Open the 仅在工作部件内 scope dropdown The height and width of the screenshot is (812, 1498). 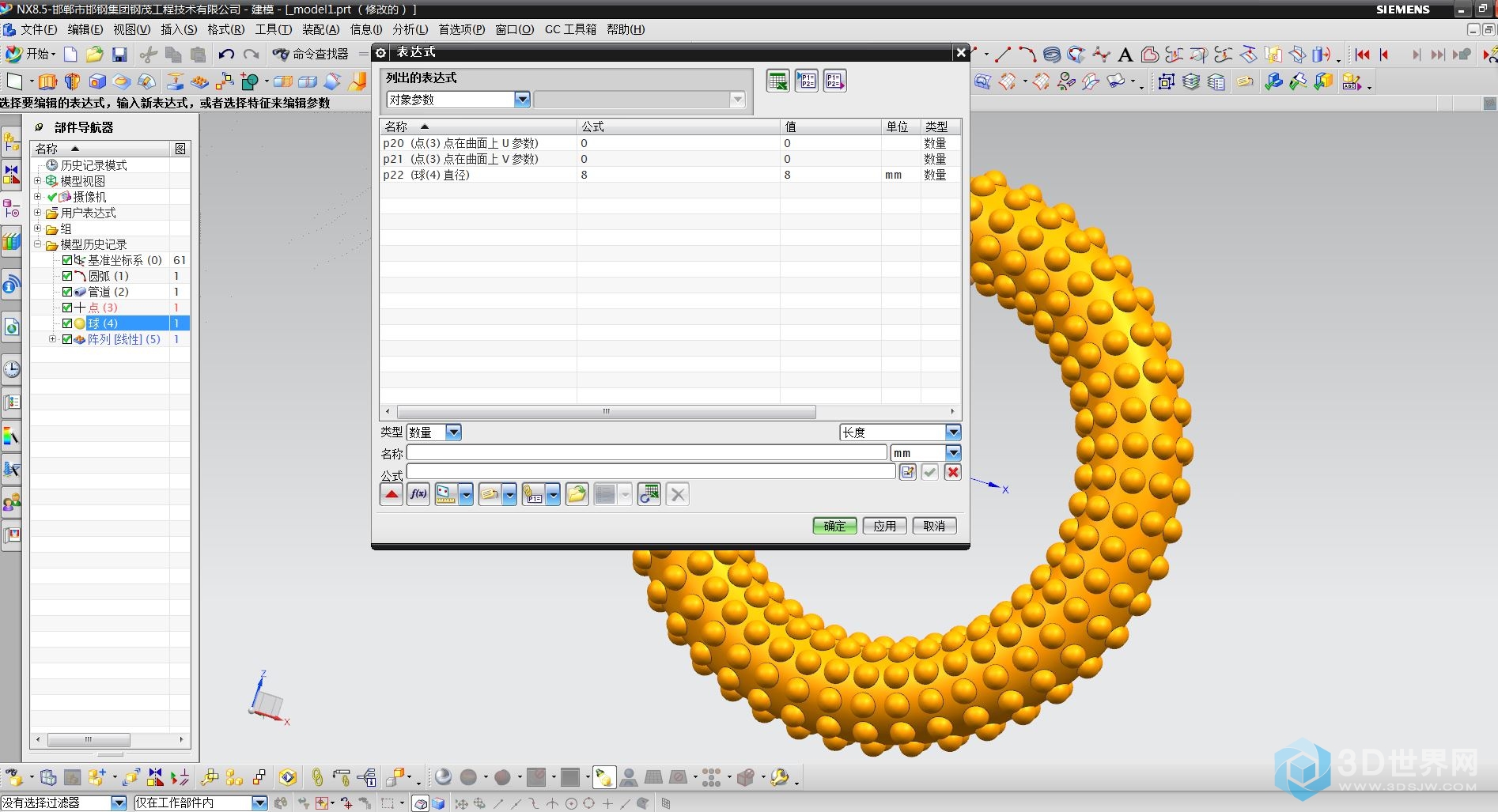pos(259,803)
